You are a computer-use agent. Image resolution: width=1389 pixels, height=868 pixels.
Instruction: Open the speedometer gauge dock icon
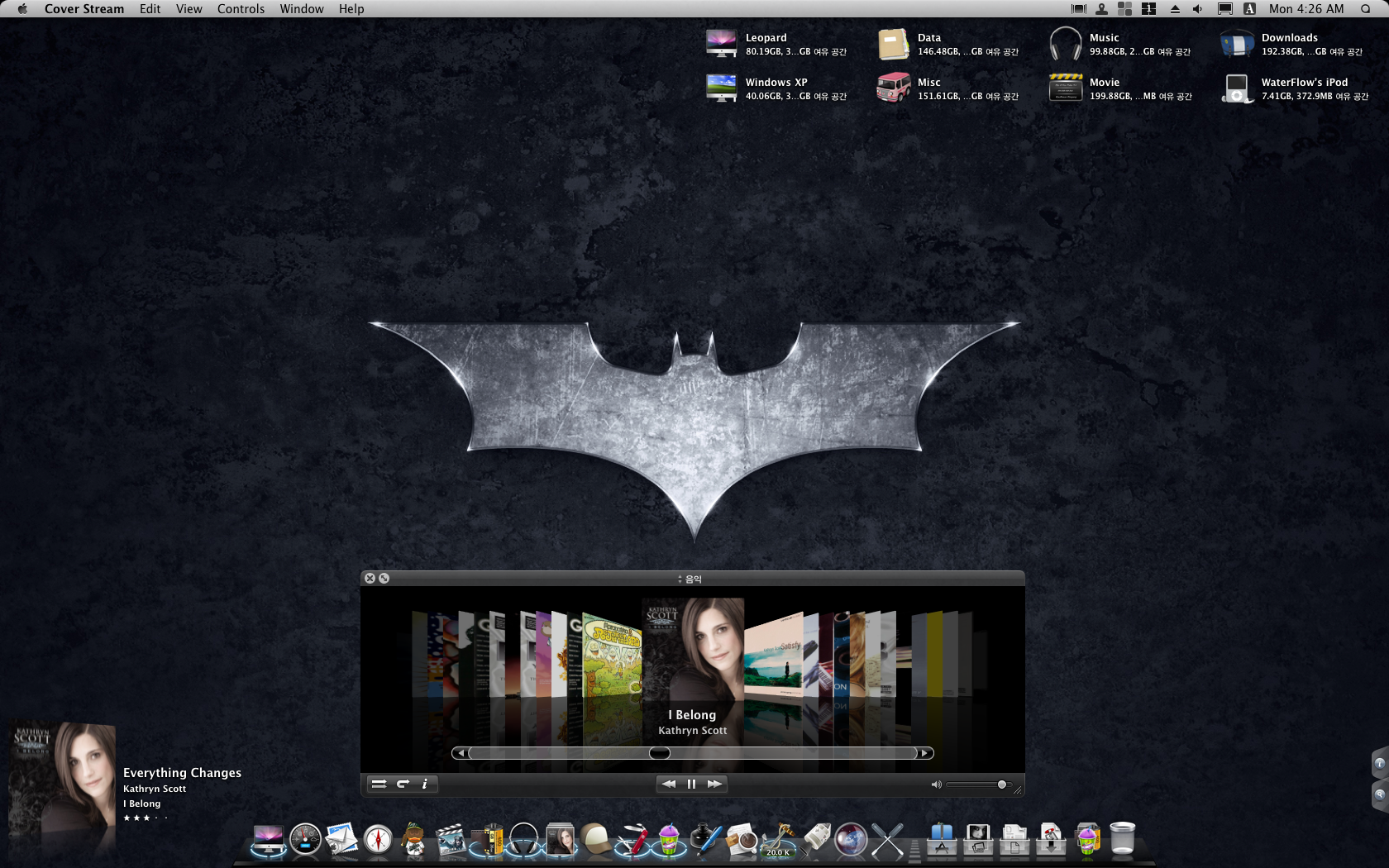(305, 839)
